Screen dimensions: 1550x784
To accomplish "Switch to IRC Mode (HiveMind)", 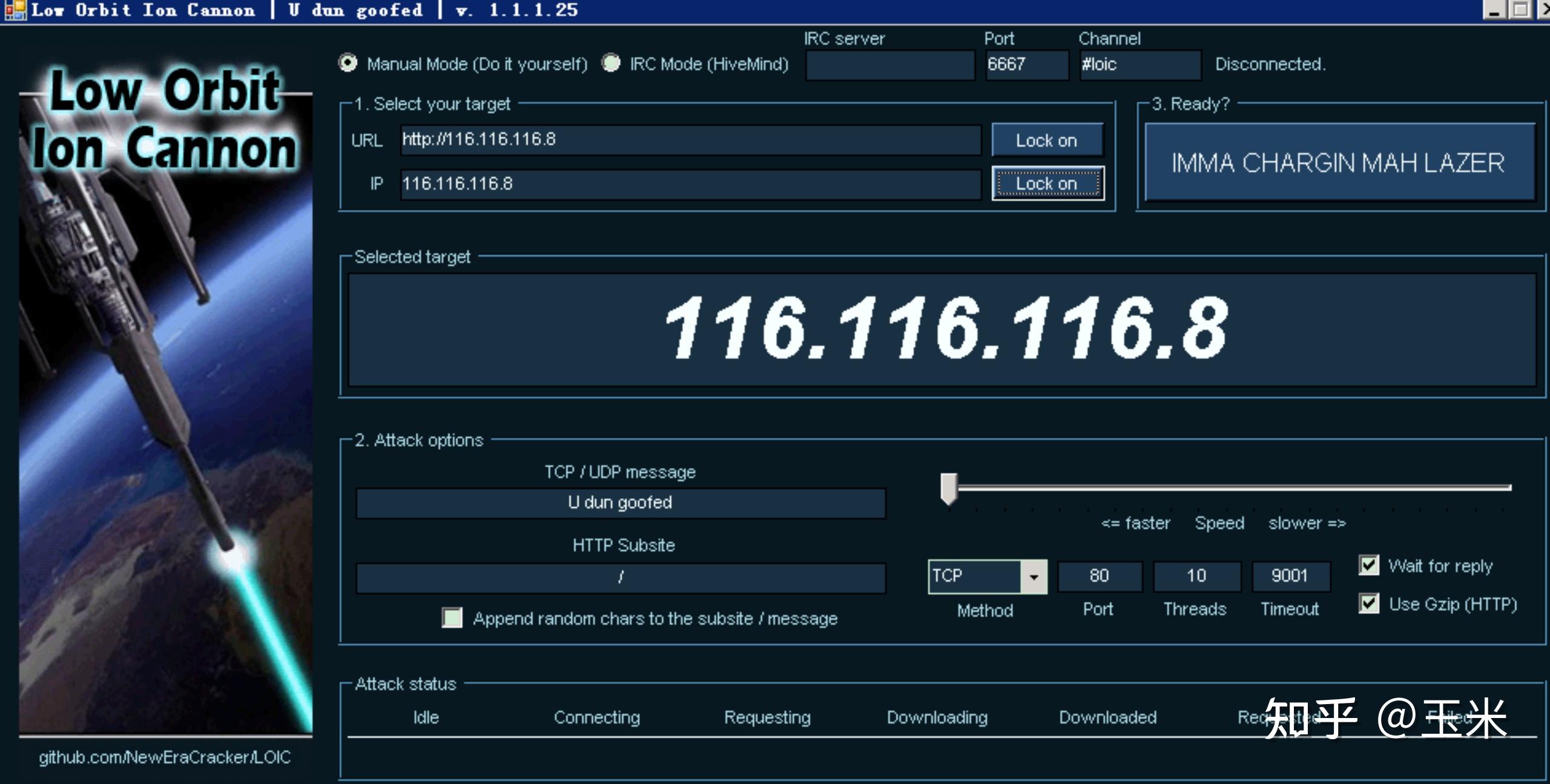I will 611,63.
